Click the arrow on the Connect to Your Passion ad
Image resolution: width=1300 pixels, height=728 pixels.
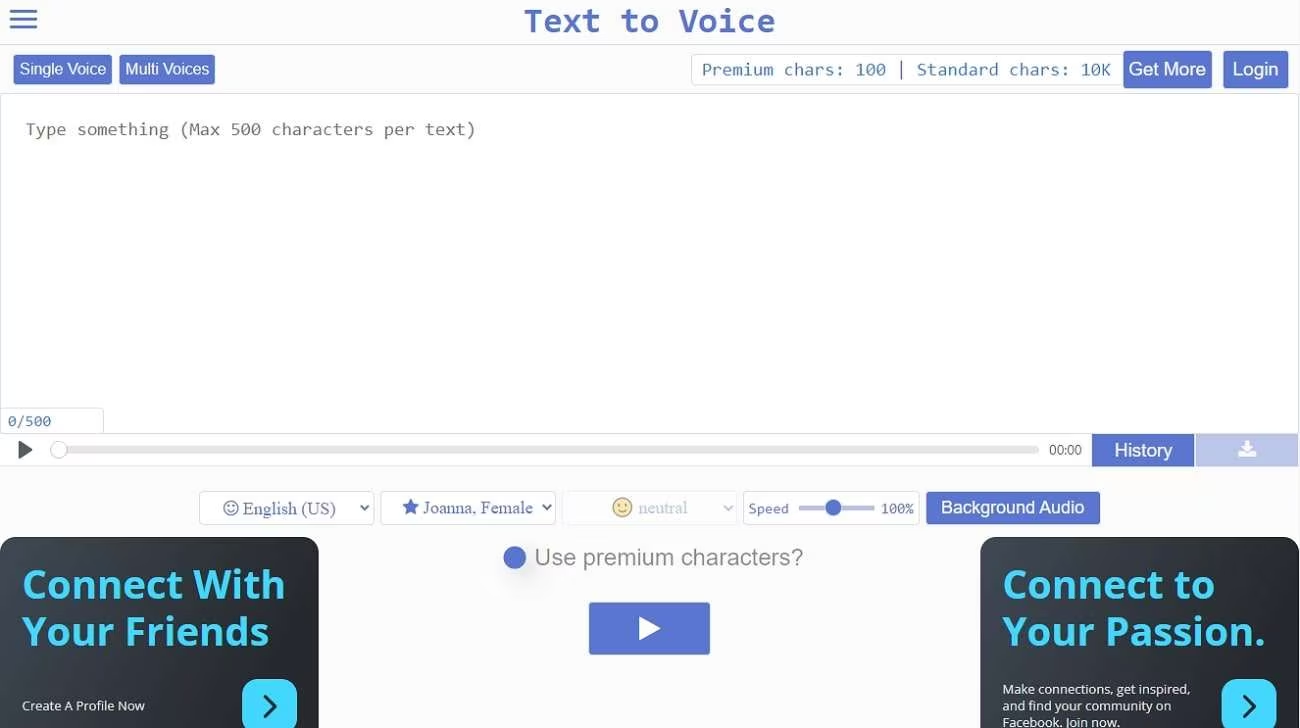1248,704
